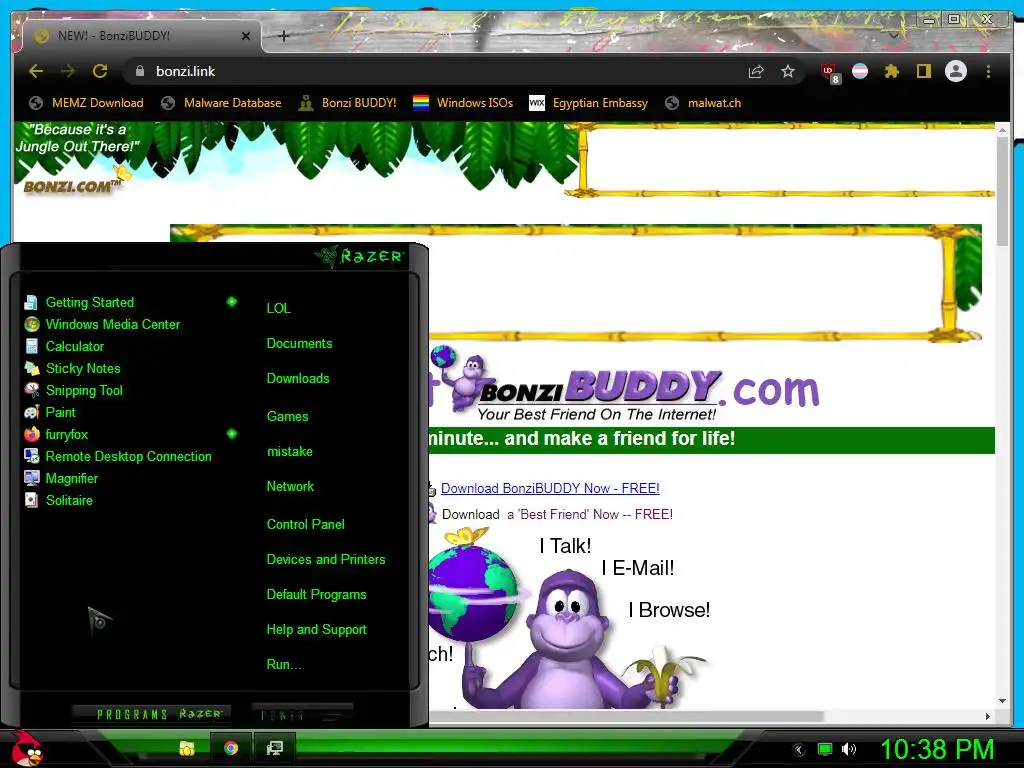
Task: Select the NEW! - BonziBUDDY! tab
Action: 141,36
